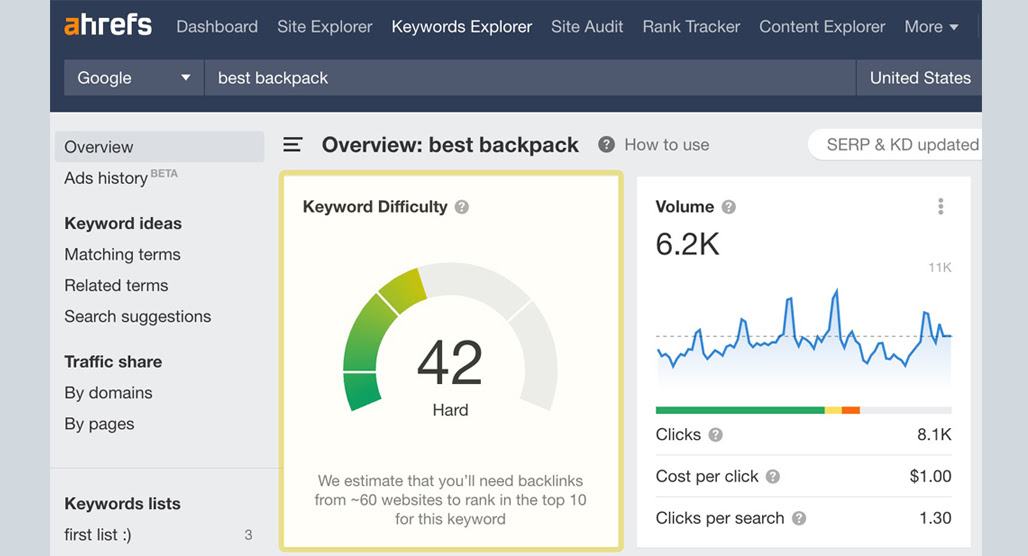Open Traffic share By domains
1028x556 pixels.
pyautogui.click(x=108, y=393)
